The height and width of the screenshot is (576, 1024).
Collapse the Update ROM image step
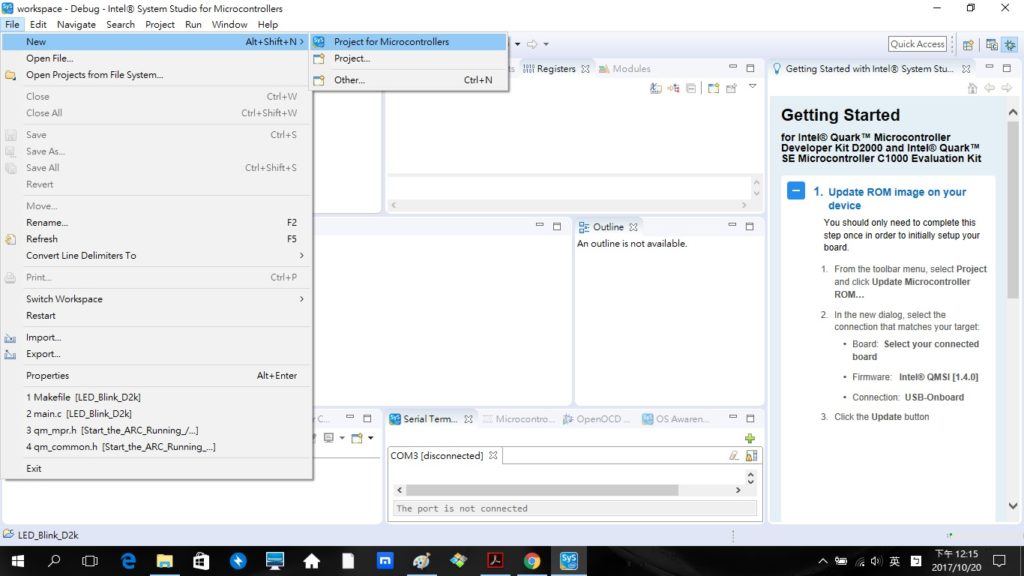(x=795, y=191)
